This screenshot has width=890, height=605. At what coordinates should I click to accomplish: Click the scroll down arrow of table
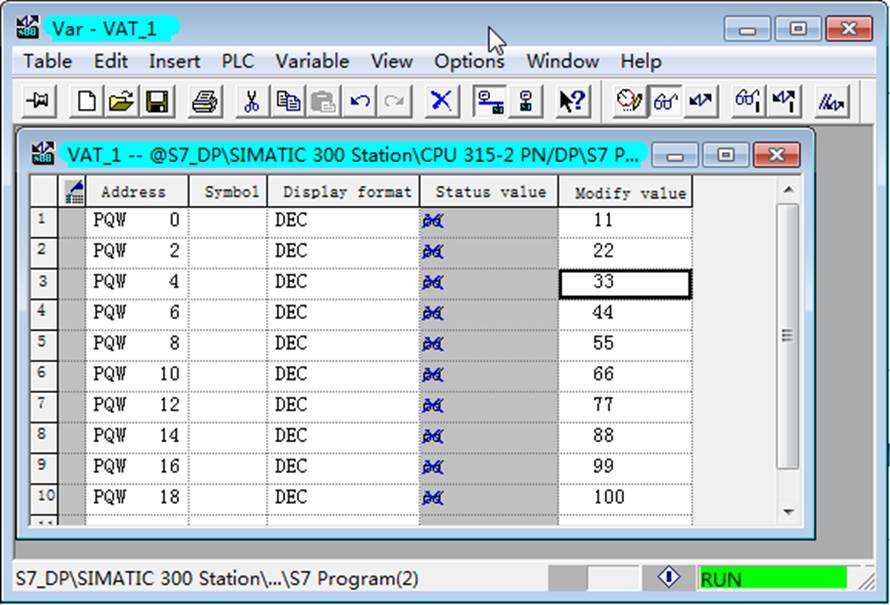788,511
